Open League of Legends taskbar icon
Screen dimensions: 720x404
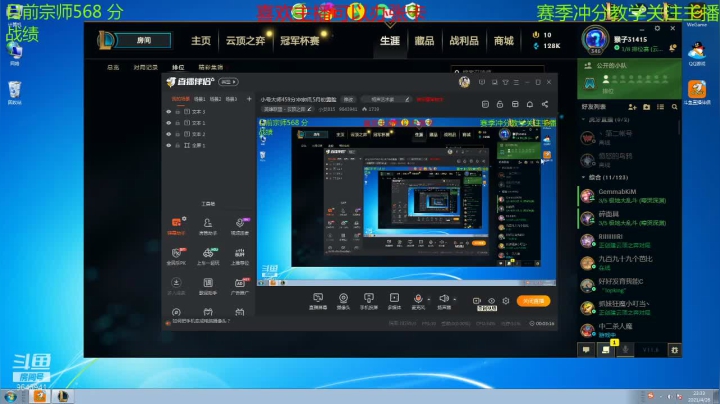[x=62, y=396]
